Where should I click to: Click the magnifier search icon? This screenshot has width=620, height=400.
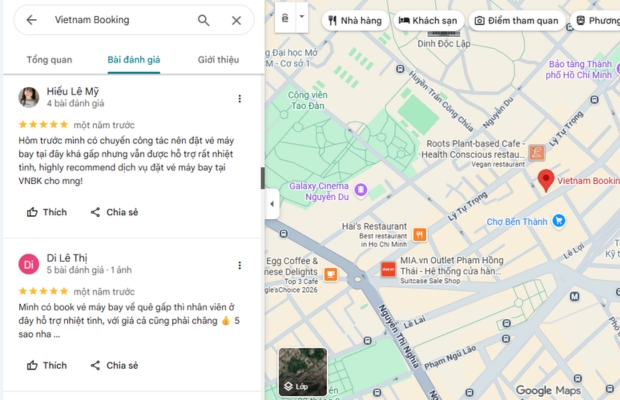(x=204, y=20)
